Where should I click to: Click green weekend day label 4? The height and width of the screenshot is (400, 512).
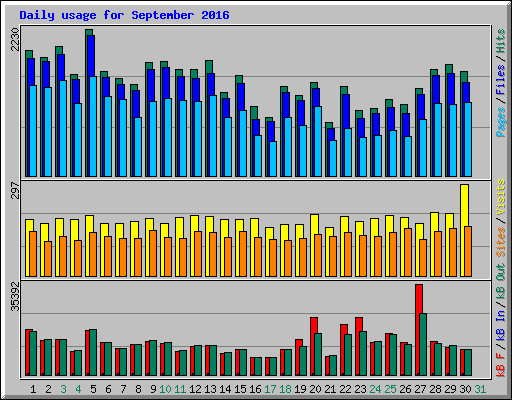tap(78, 389)
